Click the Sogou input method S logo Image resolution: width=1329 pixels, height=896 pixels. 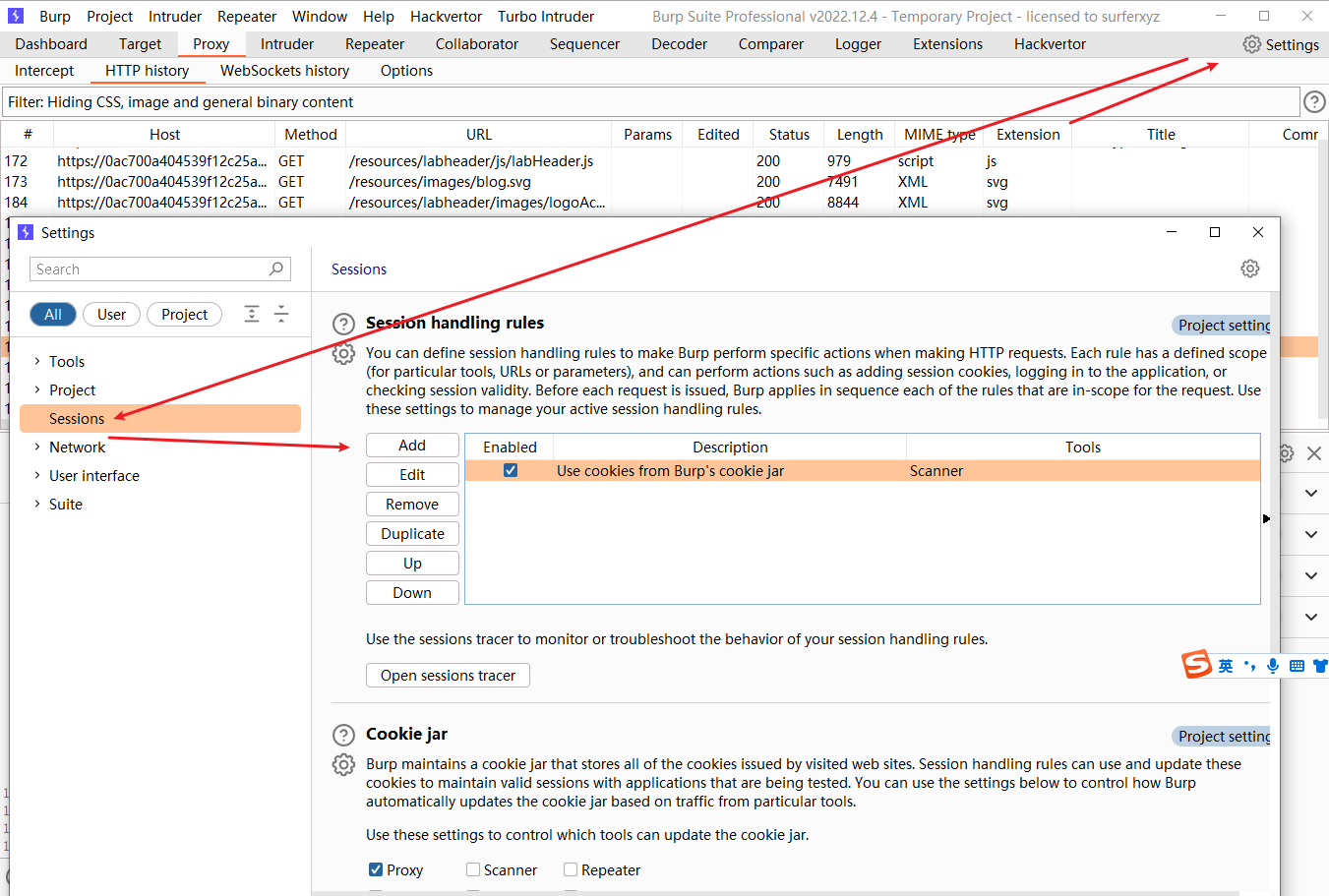tap(1196, 664)
